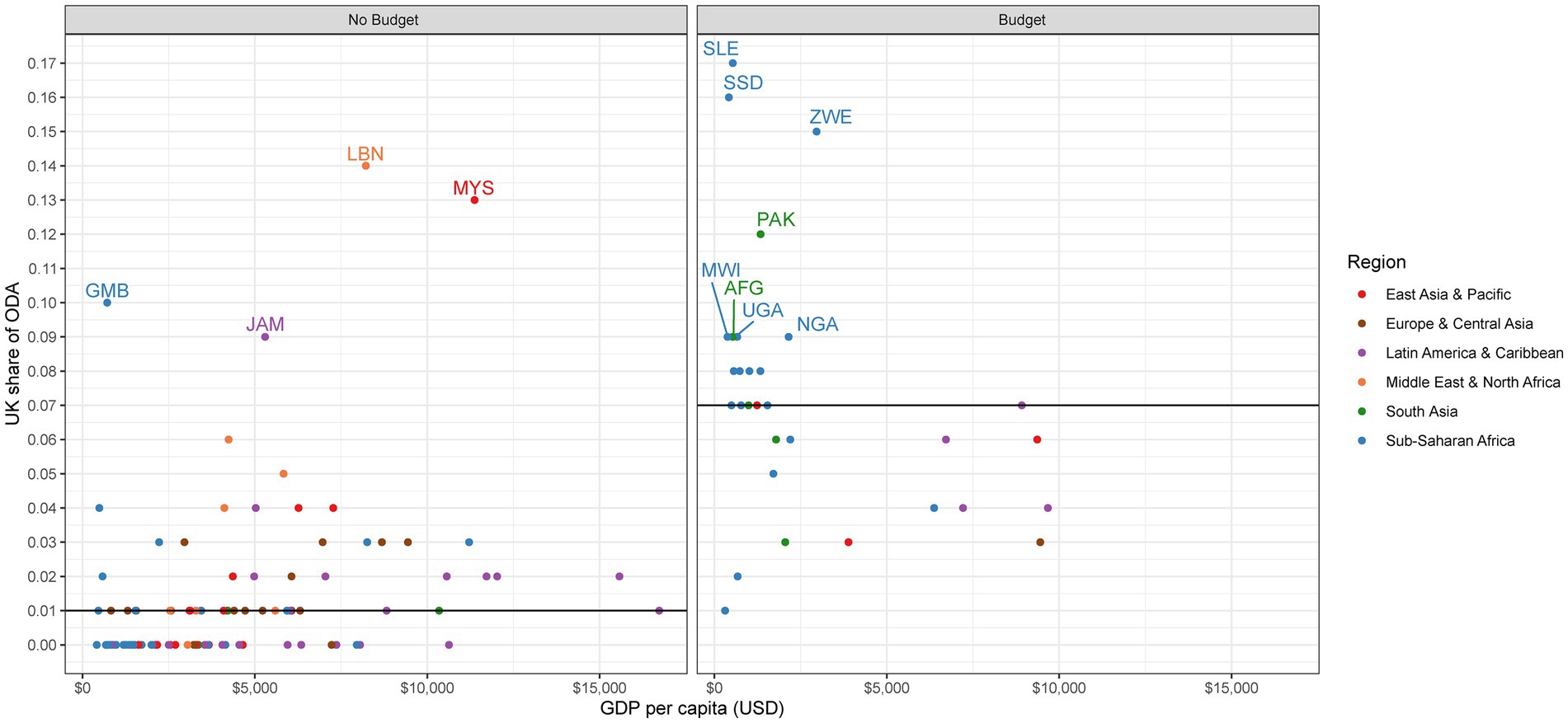Select the SLE country label
Viewport: 1568px width, 723px height.
721,49
